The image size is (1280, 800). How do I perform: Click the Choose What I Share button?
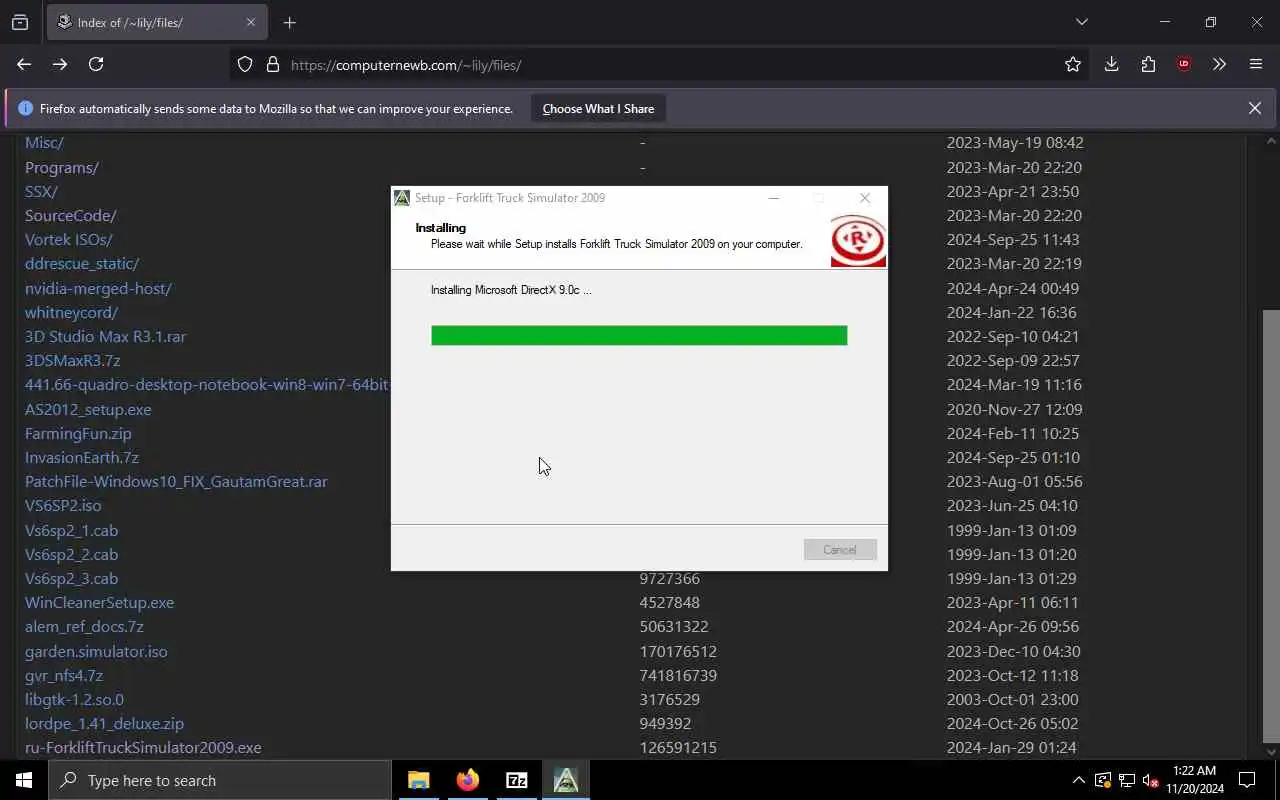click(598, 109)
